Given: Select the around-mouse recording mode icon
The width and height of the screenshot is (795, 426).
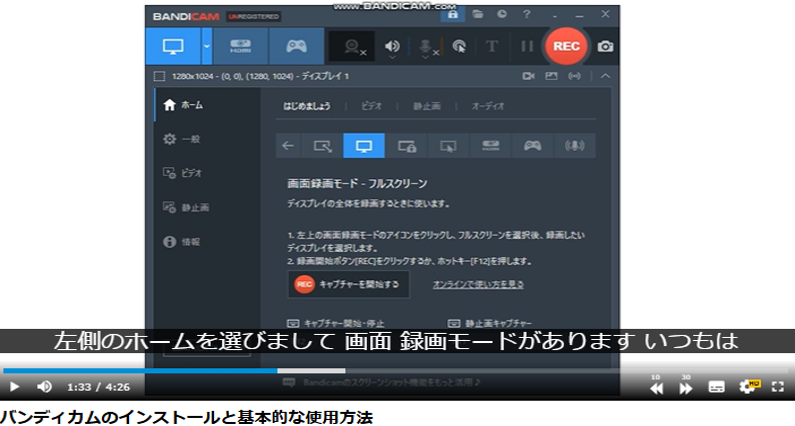Looking at the screenshot, I should (448, 146).
